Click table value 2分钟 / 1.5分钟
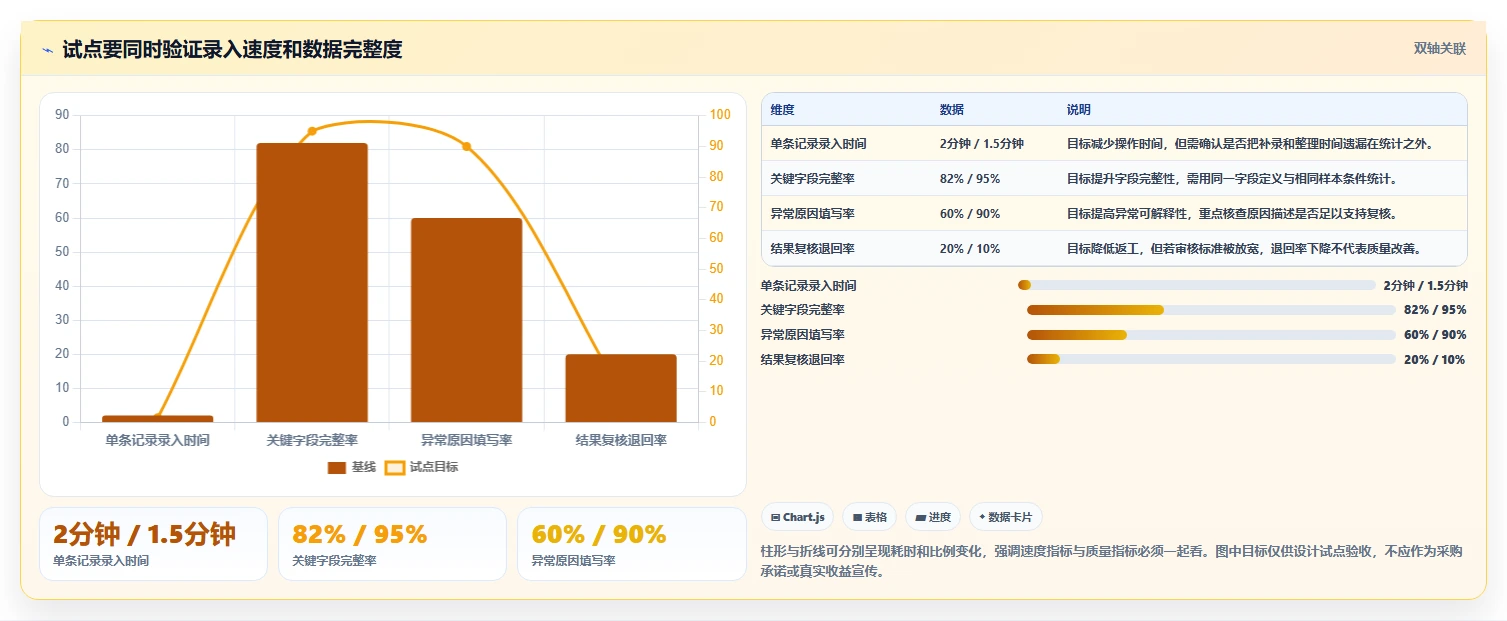Screen dimensions: 1507x621 982,144
